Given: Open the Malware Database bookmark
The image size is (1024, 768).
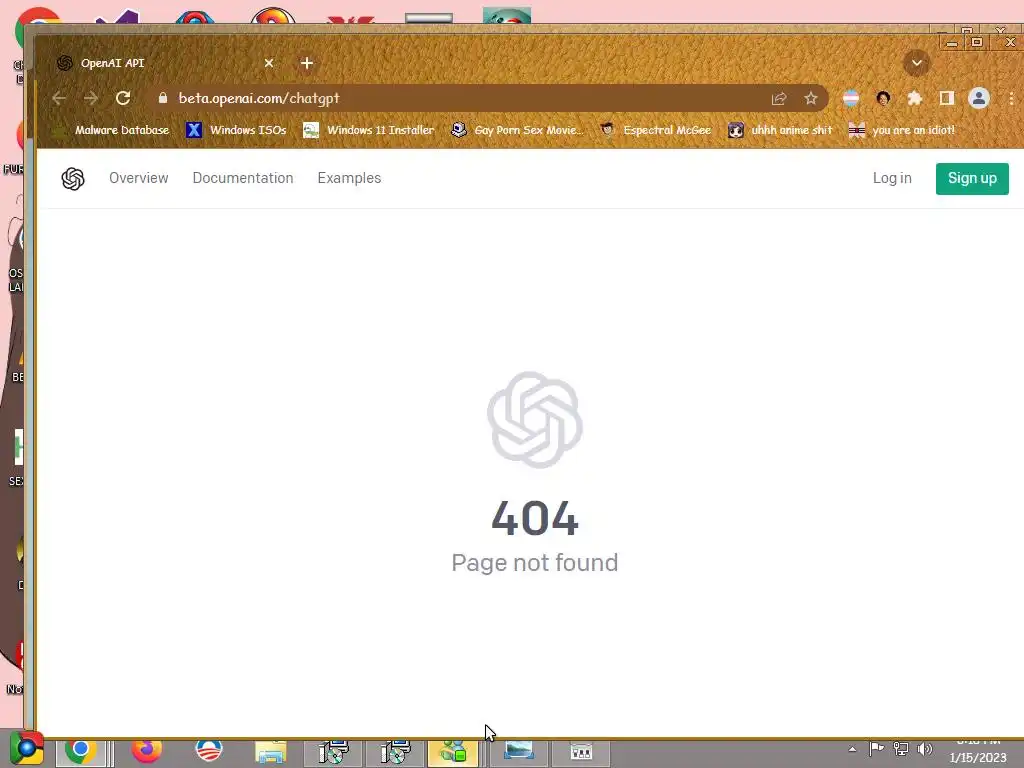Looking at the screenshot, I should (x=111, y=130).
